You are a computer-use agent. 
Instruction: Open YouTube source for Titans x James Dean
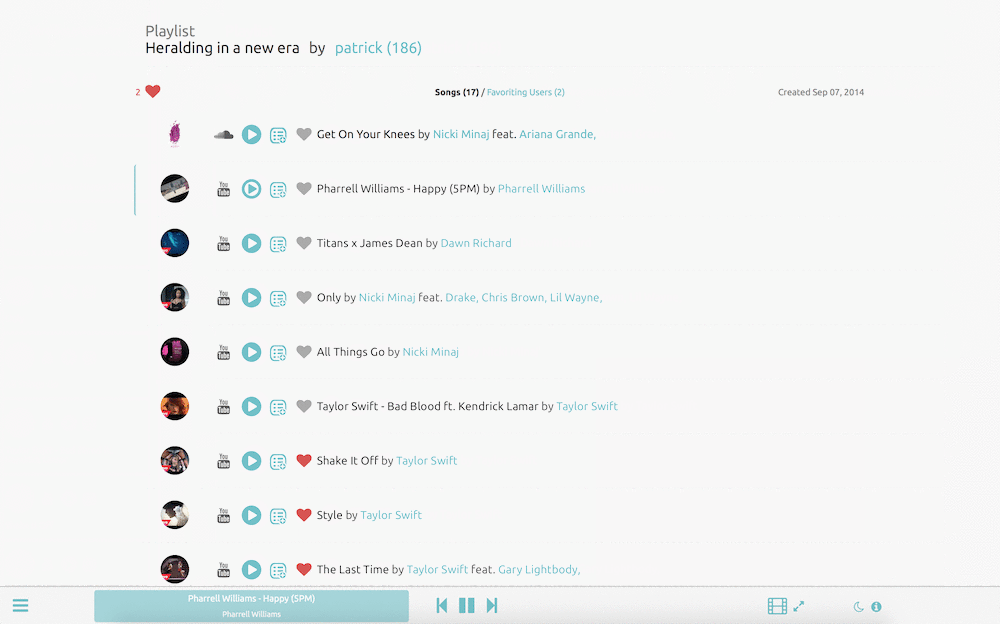tap(223, 243)
